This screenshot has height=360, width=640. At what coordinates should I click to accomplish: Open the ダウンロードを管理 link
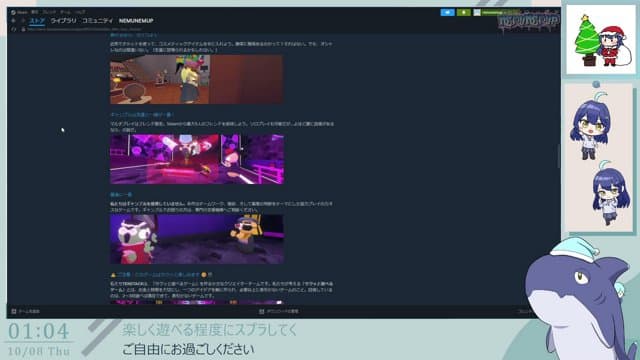tap(282, 311)
